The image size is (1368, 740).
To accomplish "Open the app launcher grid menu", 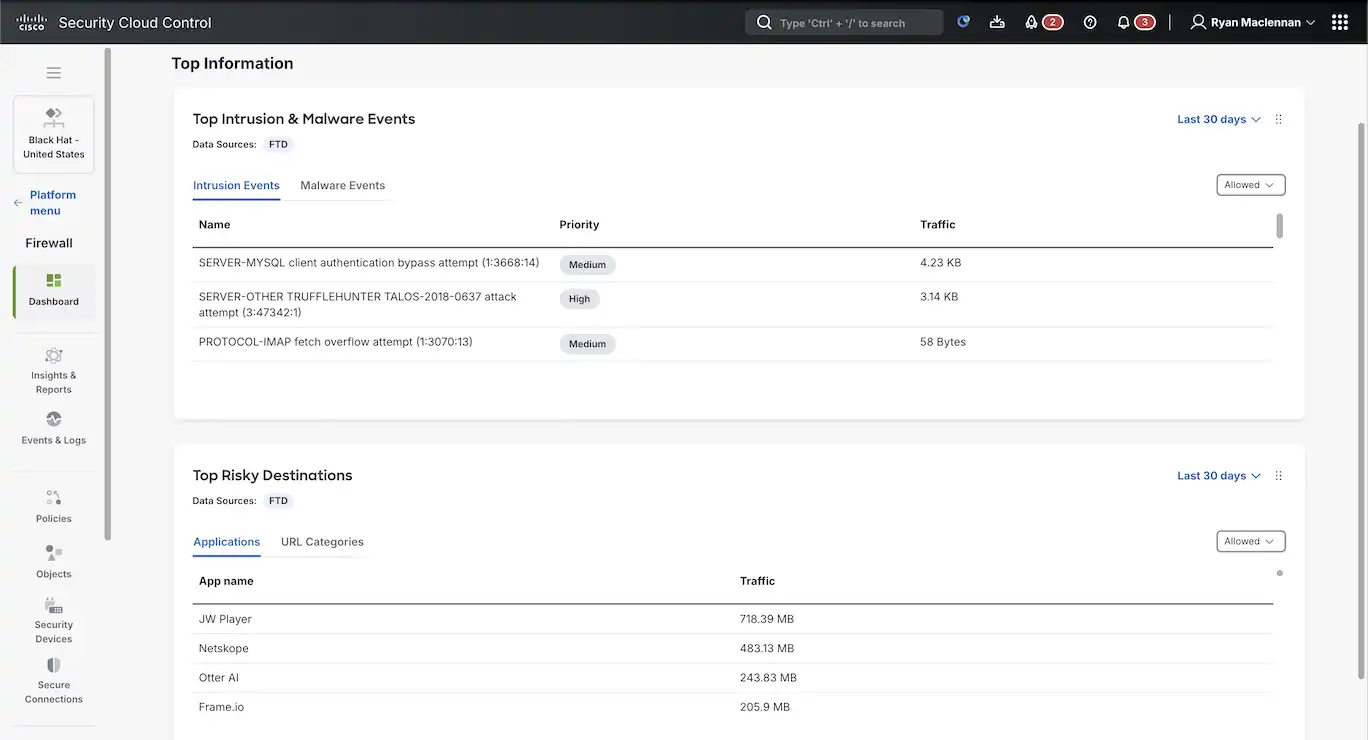I will point(1340,21).
